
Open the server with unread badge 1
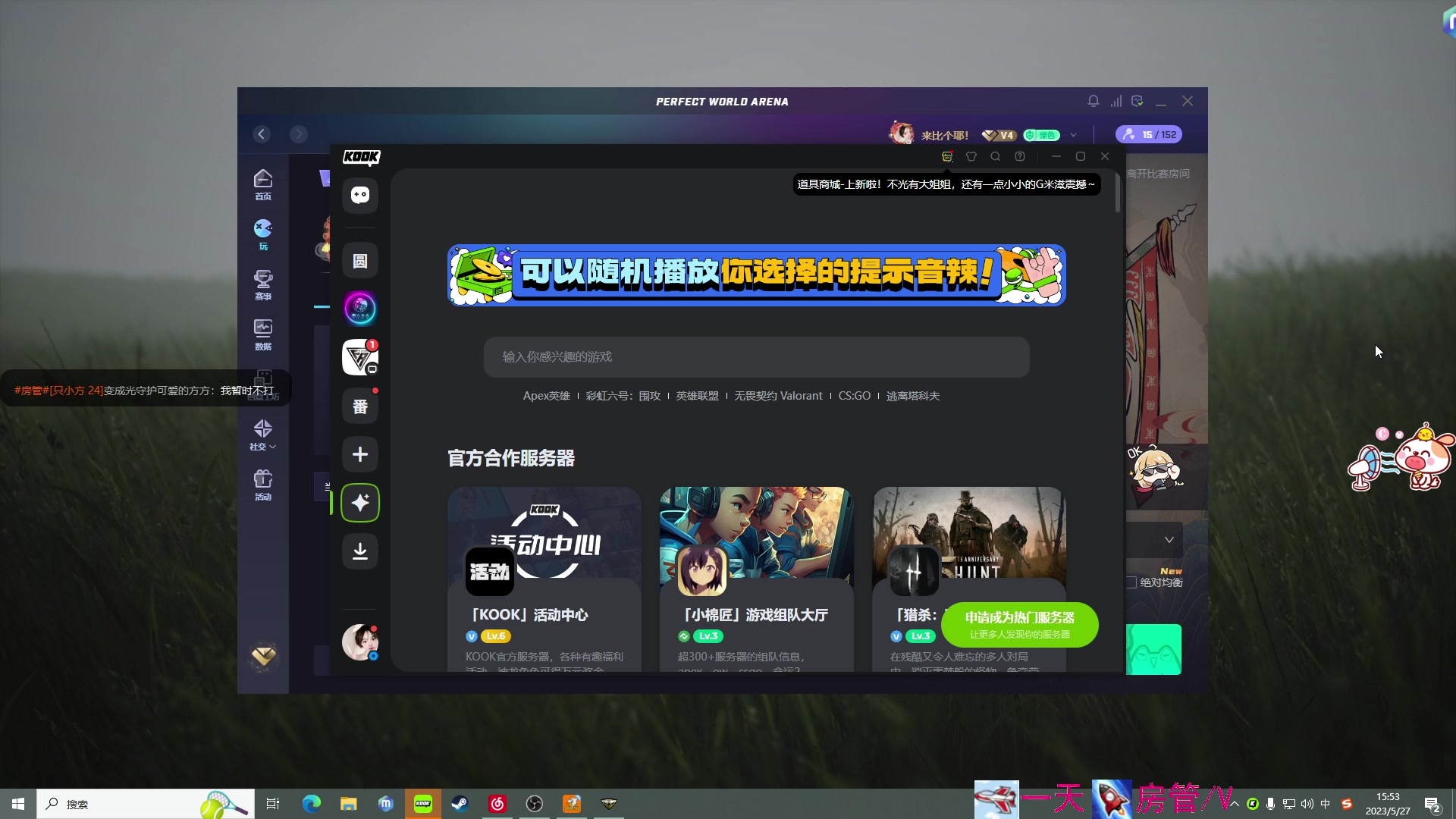(360, 357)
